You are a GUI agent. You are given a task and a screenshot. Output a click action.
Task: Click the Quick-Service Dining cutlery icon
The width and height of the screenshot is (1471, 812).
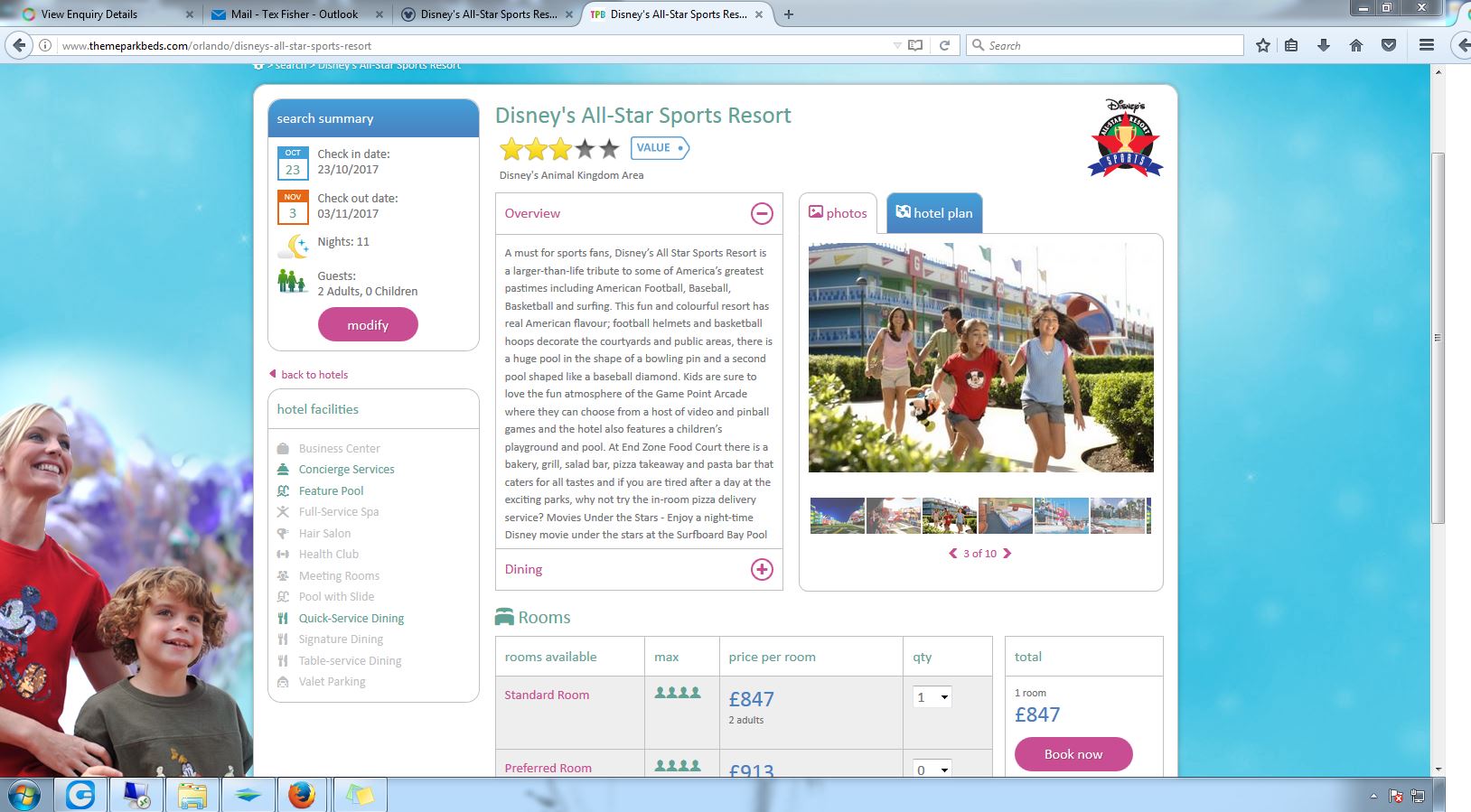tap(283, 619)
